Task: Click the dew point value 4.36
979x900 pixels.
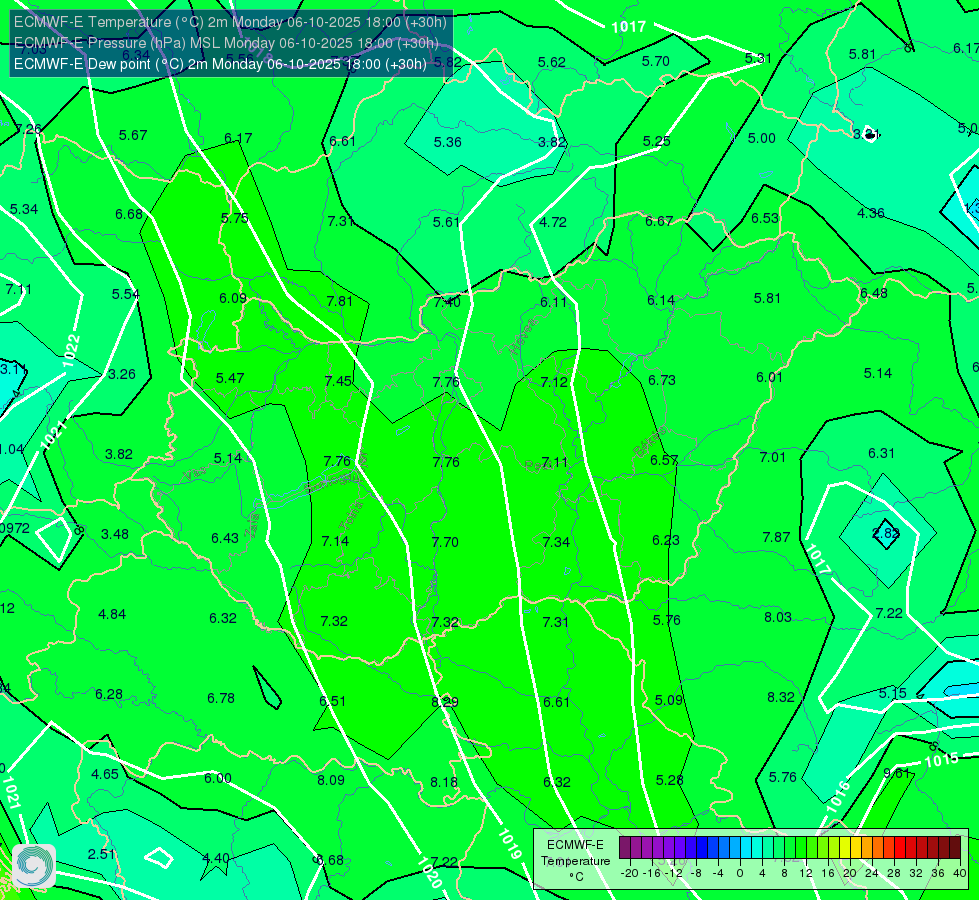Action: coord(870,213)
